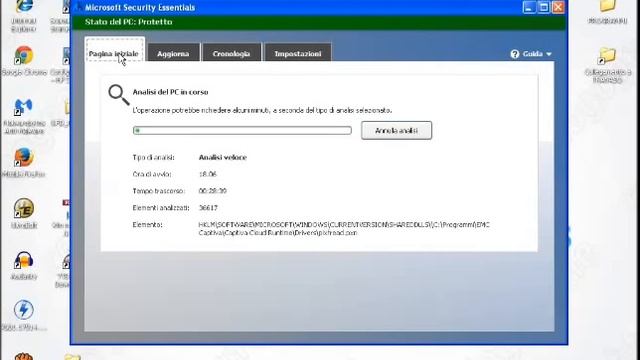Launch Mozilla Firefox desktop shortcut
This screenshot has width=640, height=360.
(x=24, y=163)
